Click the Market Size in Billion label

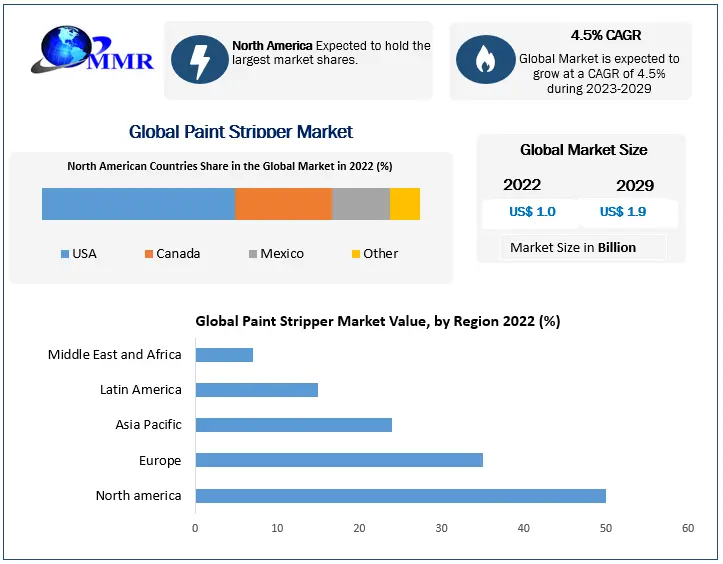573,247
